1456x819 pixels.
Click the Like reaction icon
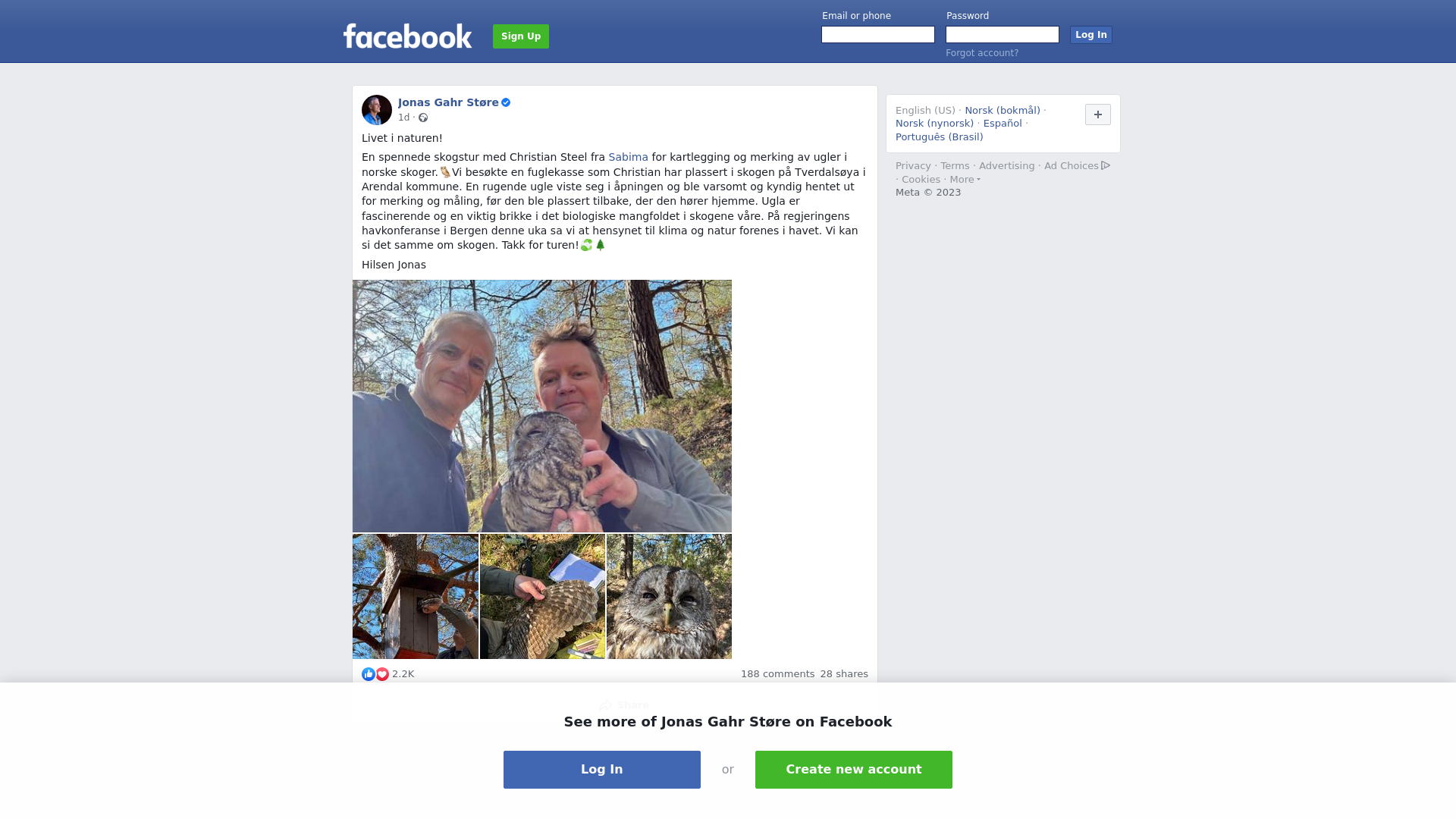point(369,674)
